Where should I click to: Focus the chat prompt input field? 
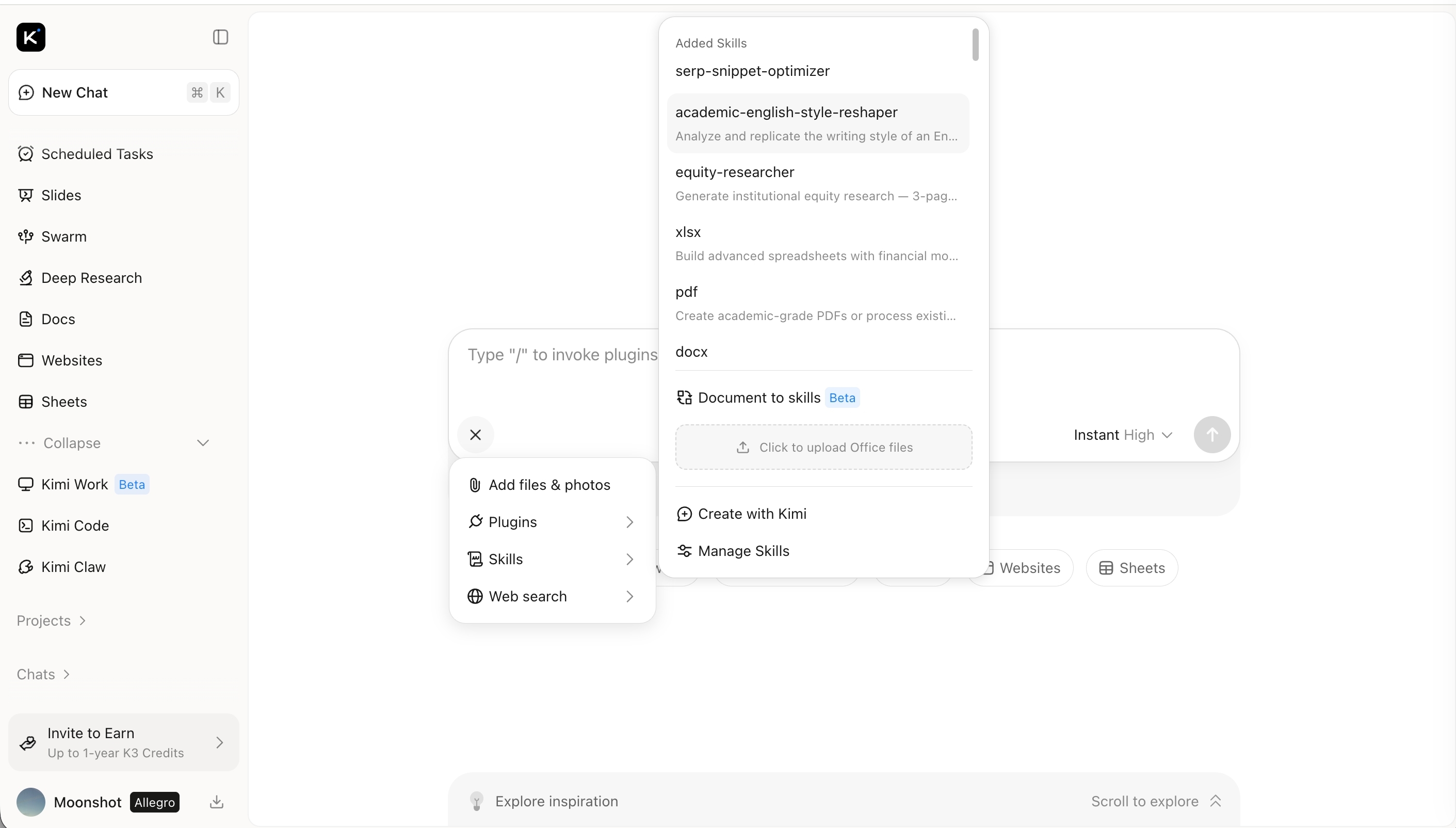[562, 355]
